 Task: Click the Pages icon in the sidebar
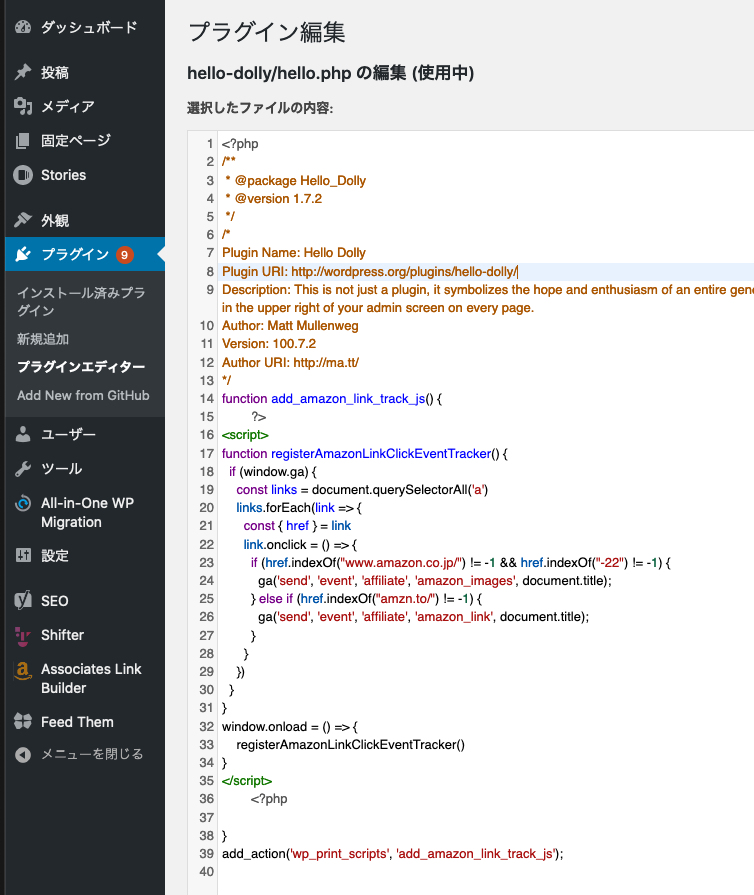coord(23,141)
